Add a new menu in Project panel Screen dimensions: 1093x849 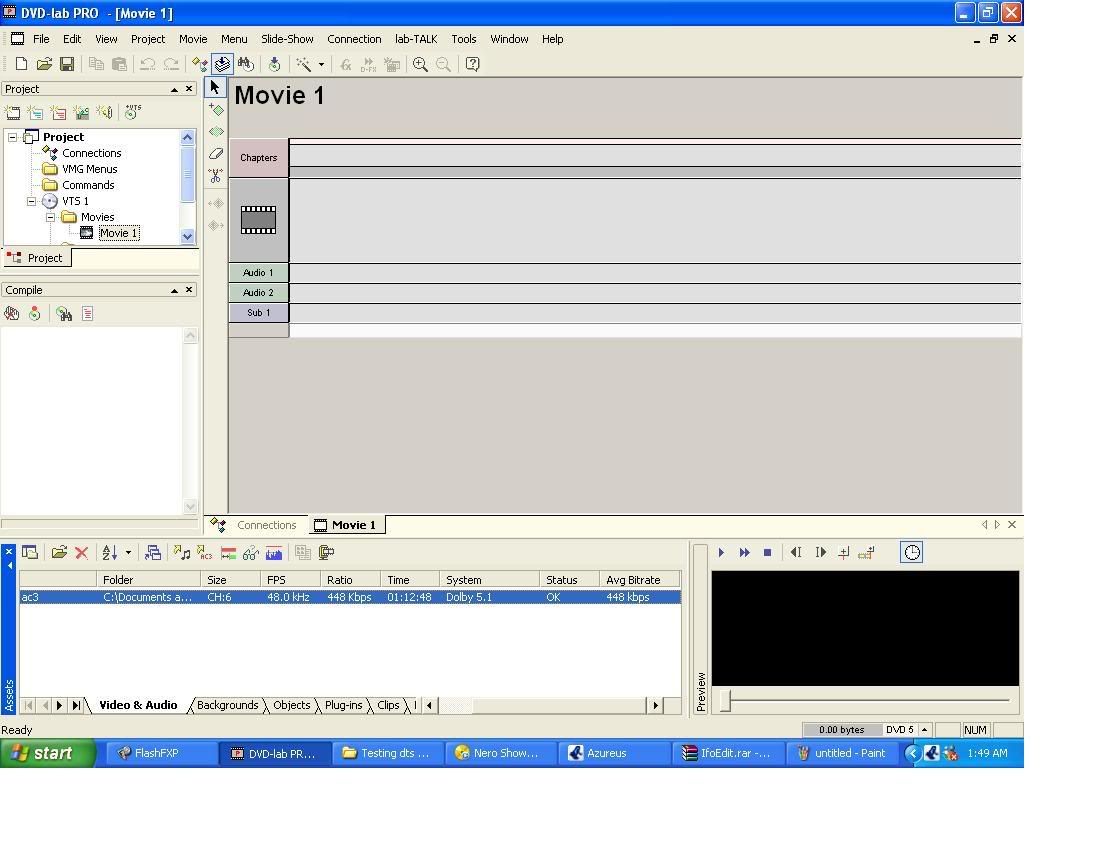35,112
